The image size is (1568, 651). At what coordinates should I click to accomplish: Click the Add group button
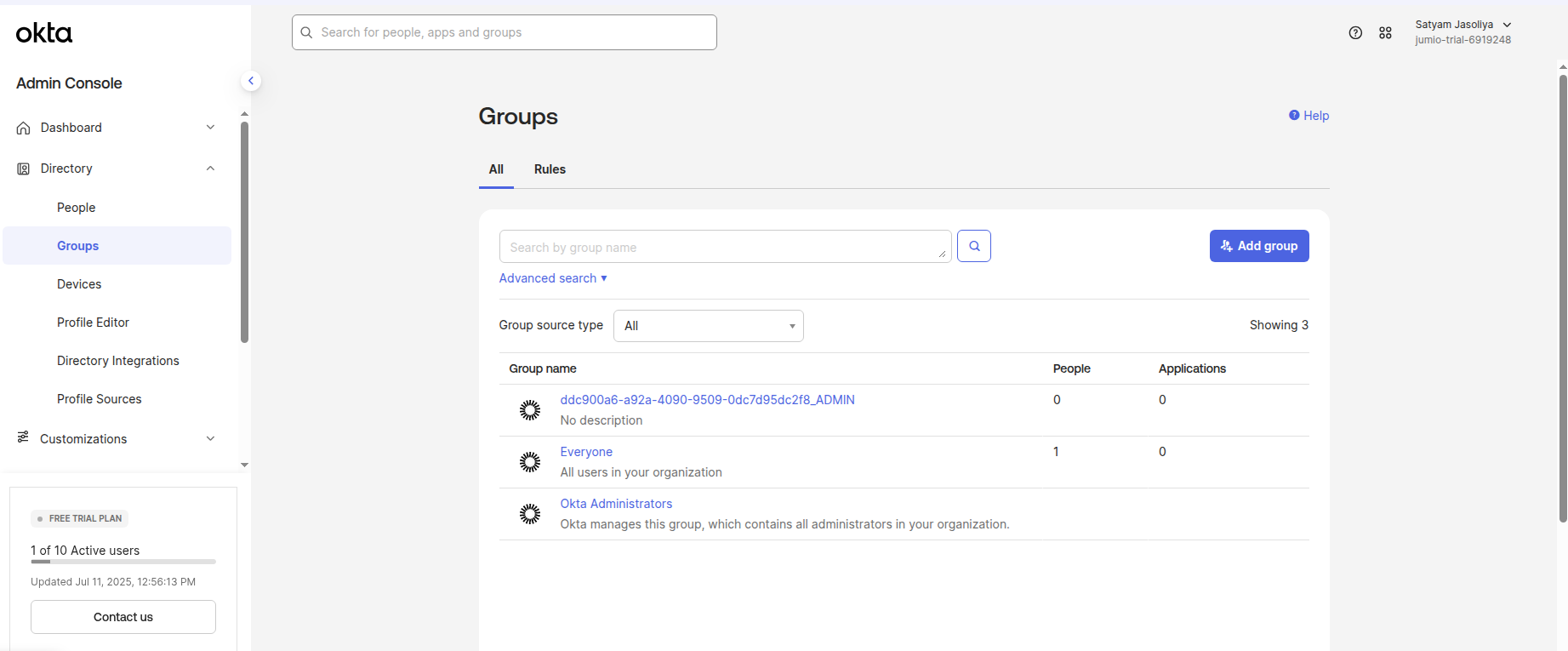pos(1258,246)
